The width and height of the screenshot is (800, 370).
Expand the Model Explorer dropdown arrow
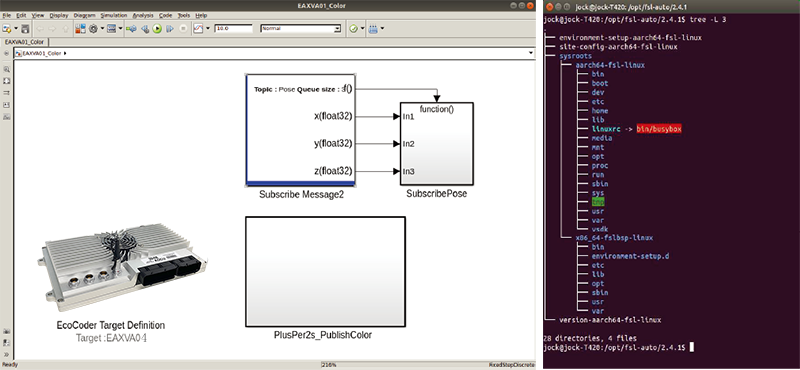[121, 29]
